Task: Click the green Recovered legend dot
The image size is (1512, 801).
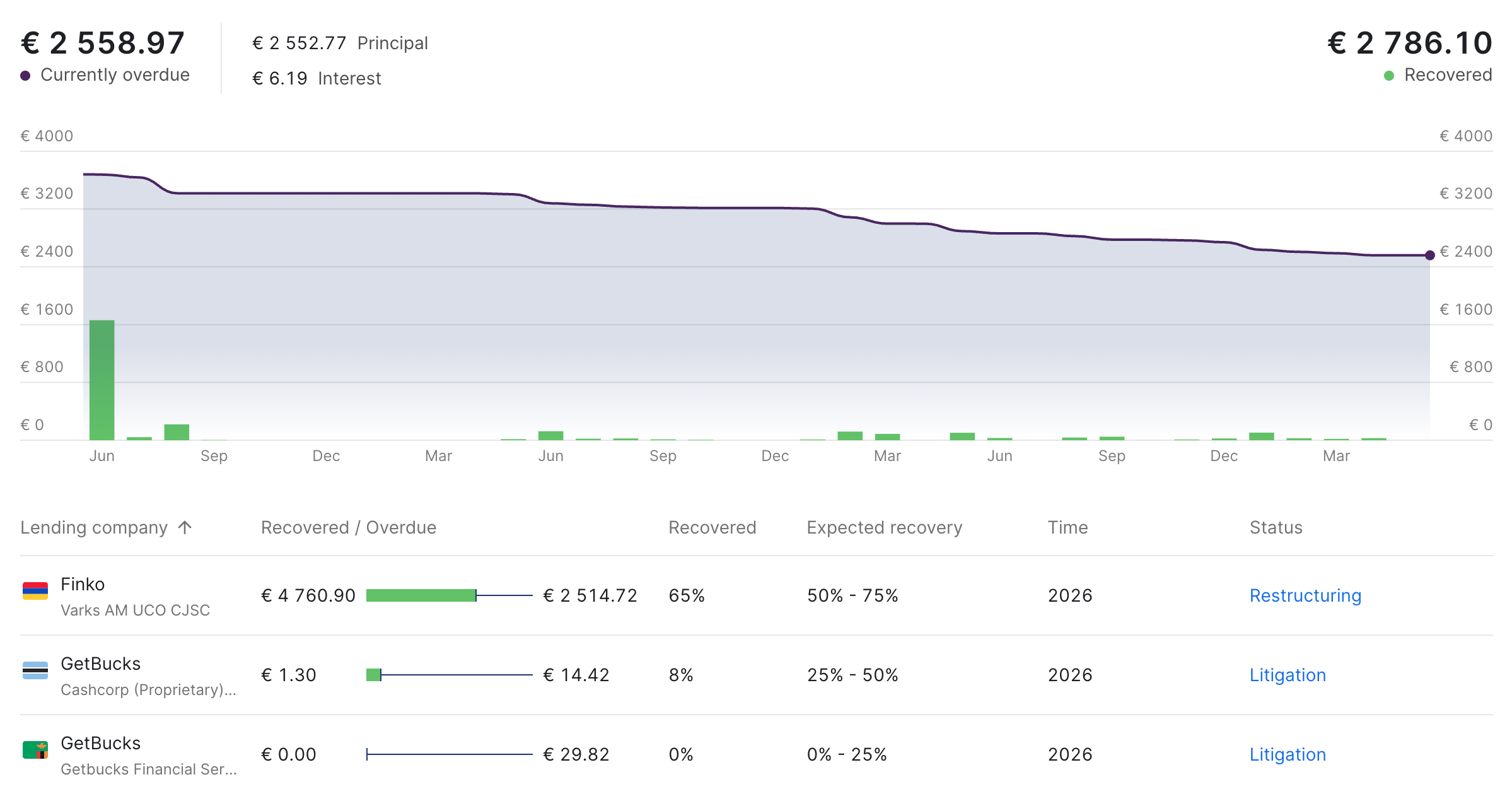Action: [1388, 76]
